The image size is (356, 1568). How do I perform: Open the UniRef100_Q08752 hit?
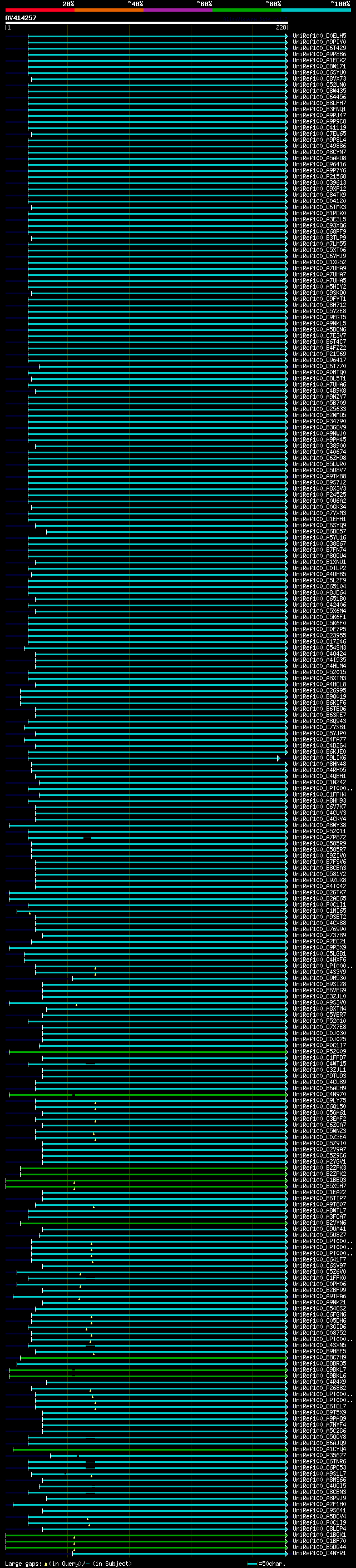point(319,1333)
